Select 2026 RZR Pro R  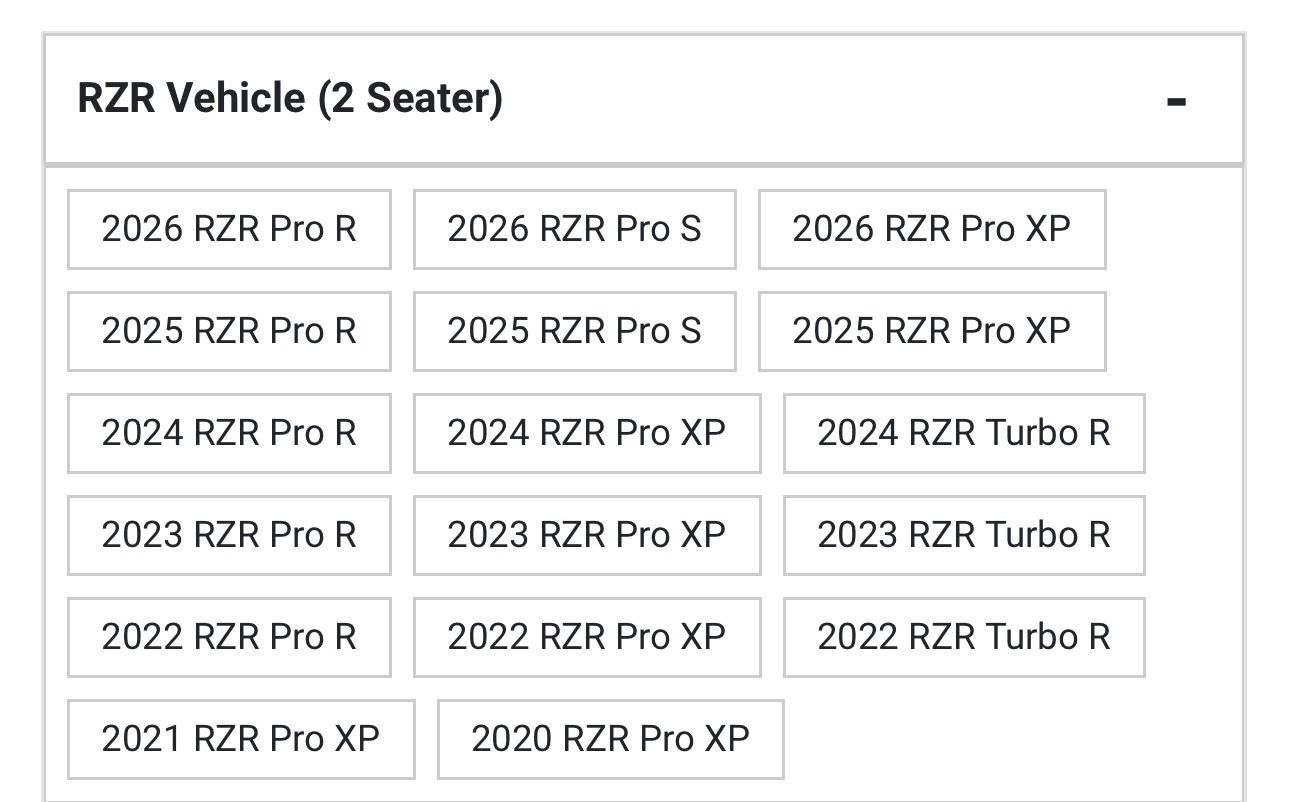[229, 229]
